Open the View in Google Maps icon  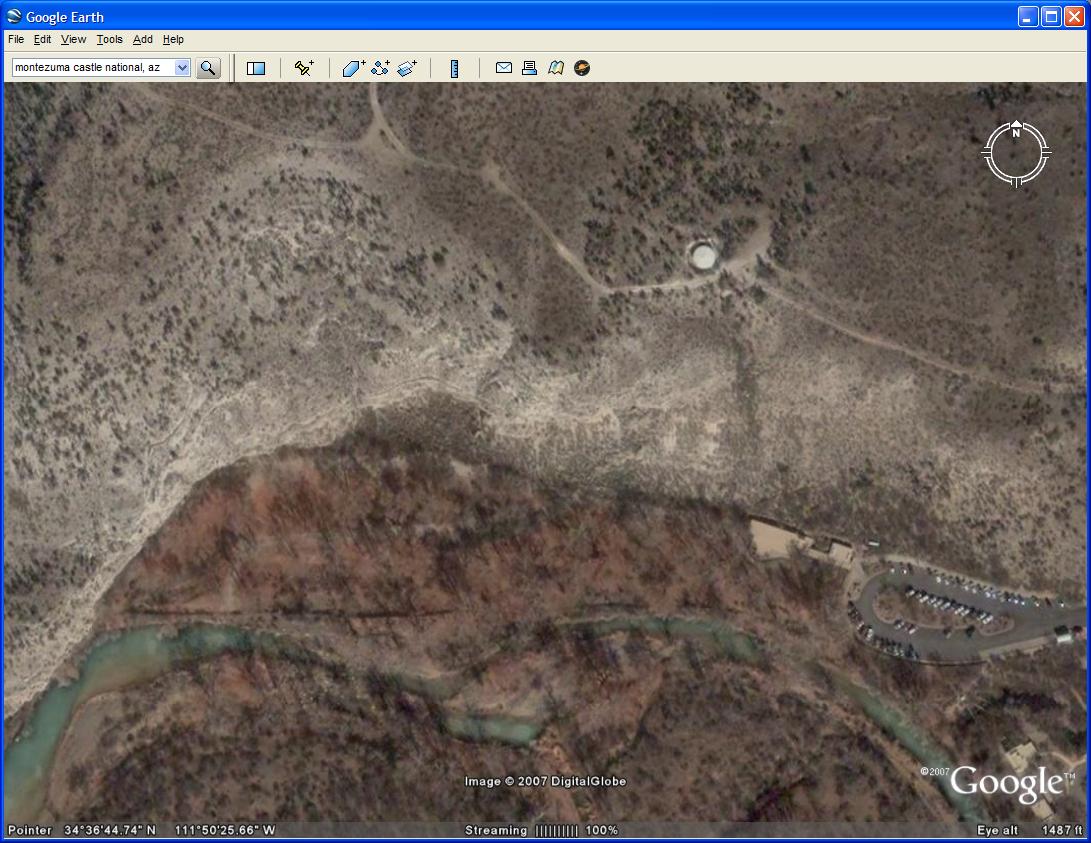tap(556, 68)
